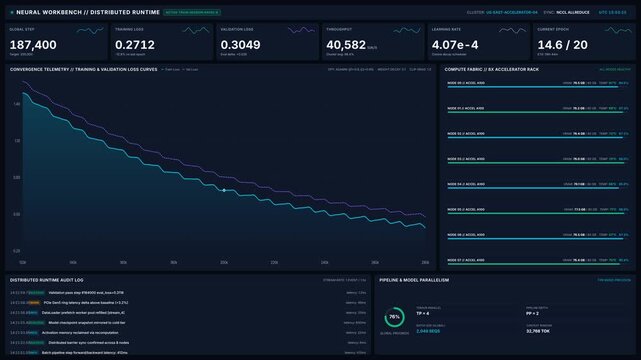
Task: Click the NODE 06 utilization bar
Action: point(538,239)
